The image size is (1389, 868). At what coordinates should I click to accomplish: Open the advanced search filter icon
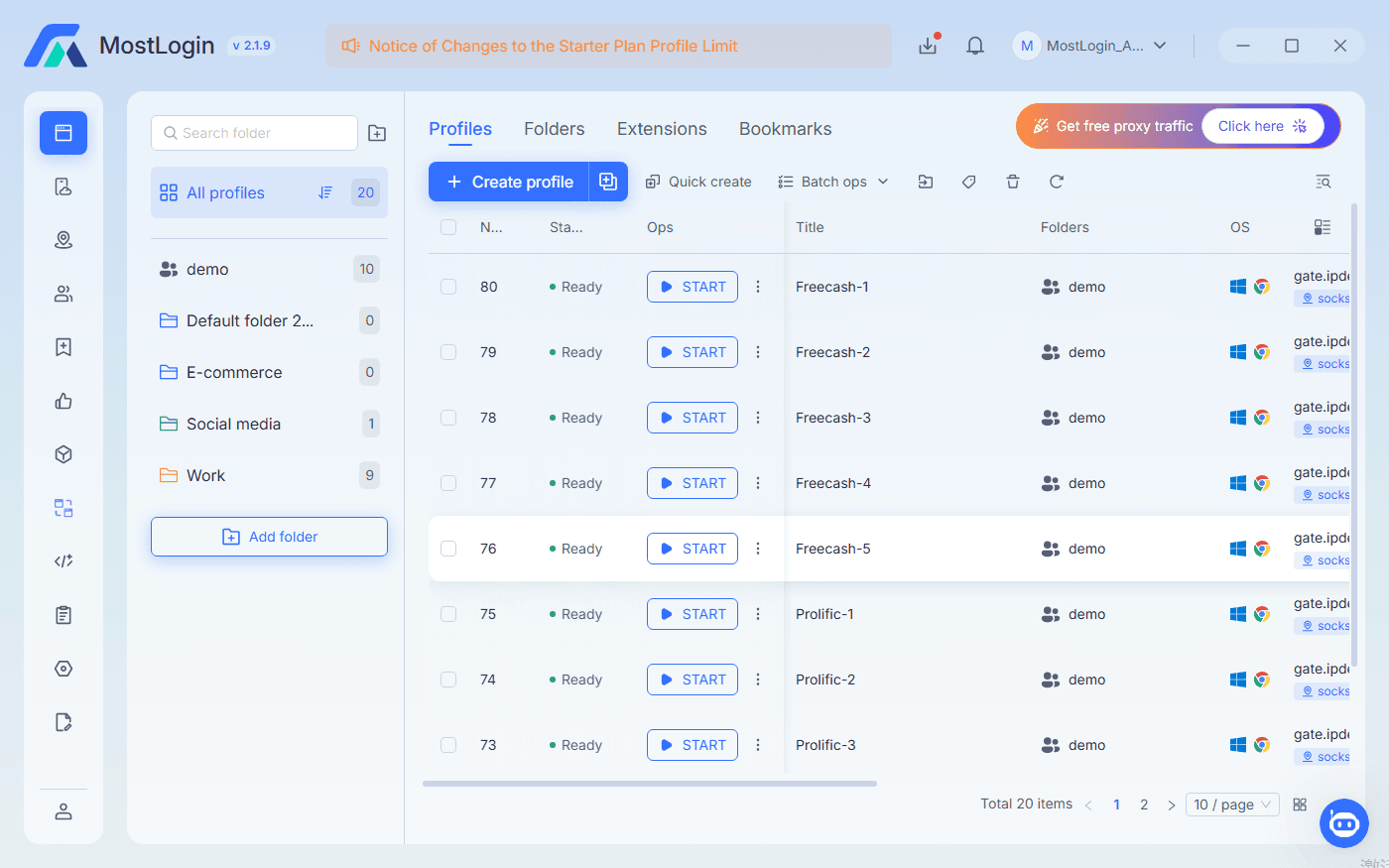point(1323,182)
